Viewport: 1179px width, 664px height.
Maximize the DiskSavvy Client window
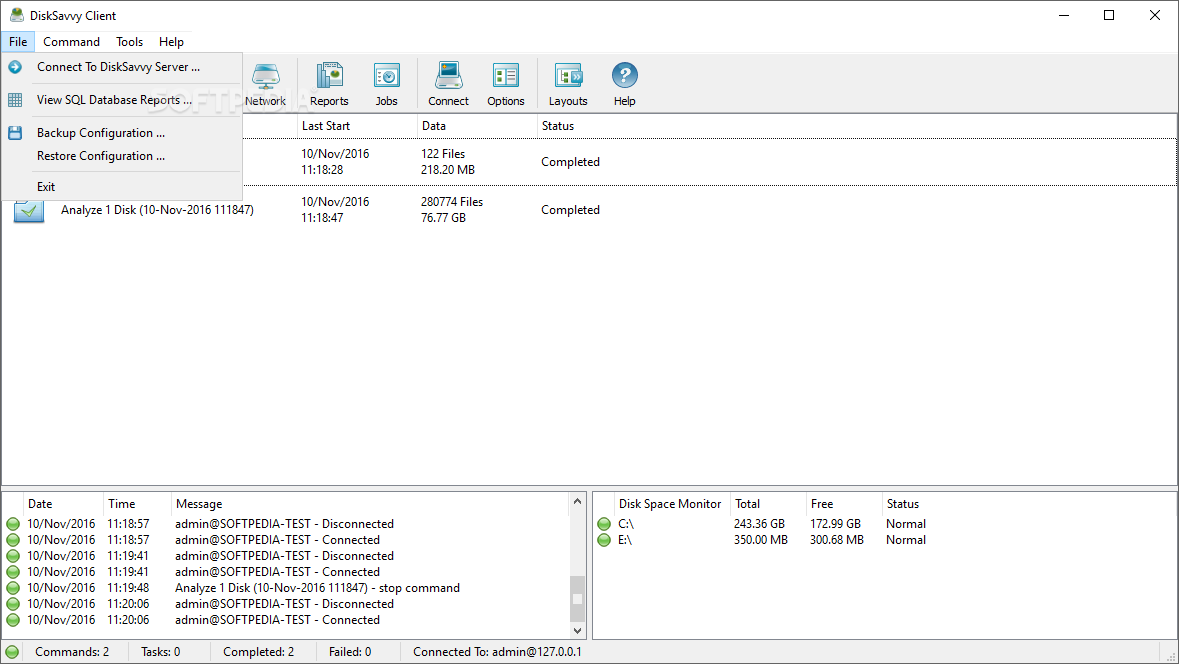pyautogui.click(x=1108, y=16)
